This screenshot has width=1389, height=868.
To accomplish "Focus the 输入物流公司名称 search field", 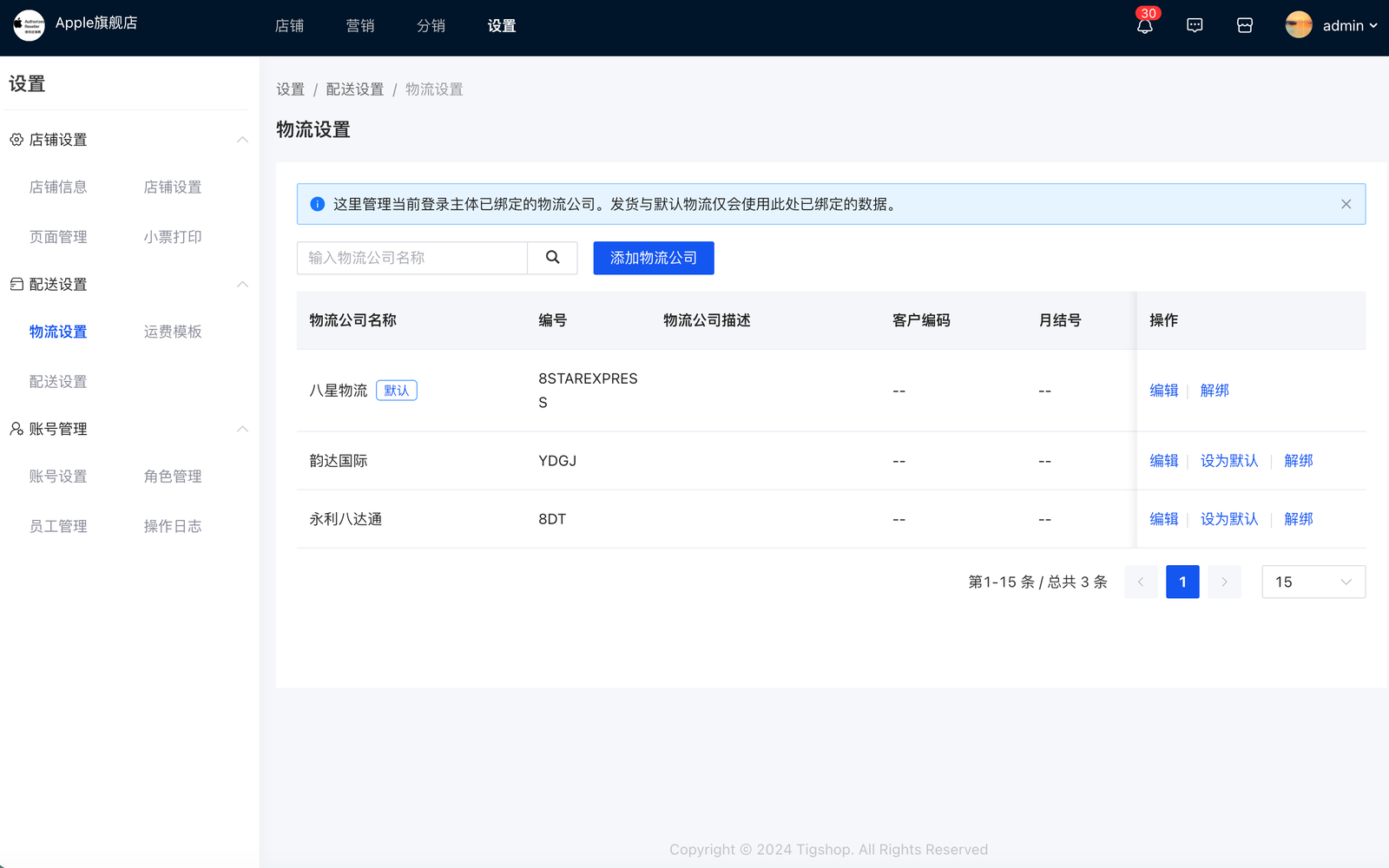I will [412, 258].
